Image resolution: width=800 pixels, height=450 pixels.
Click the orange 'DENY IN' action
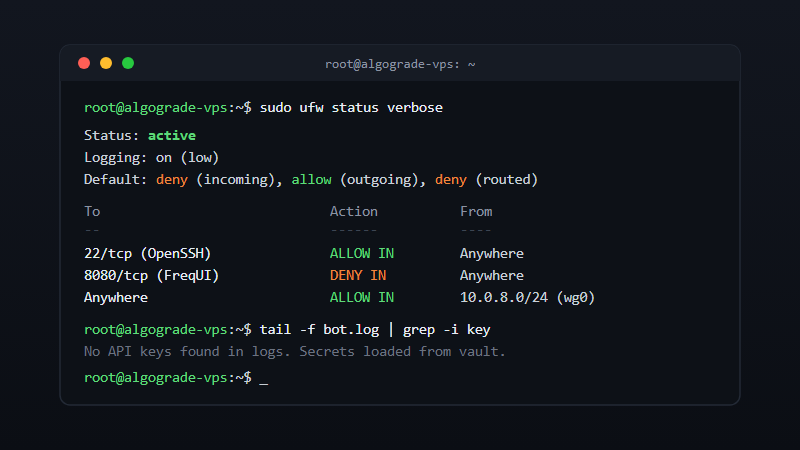click(358, 276)
